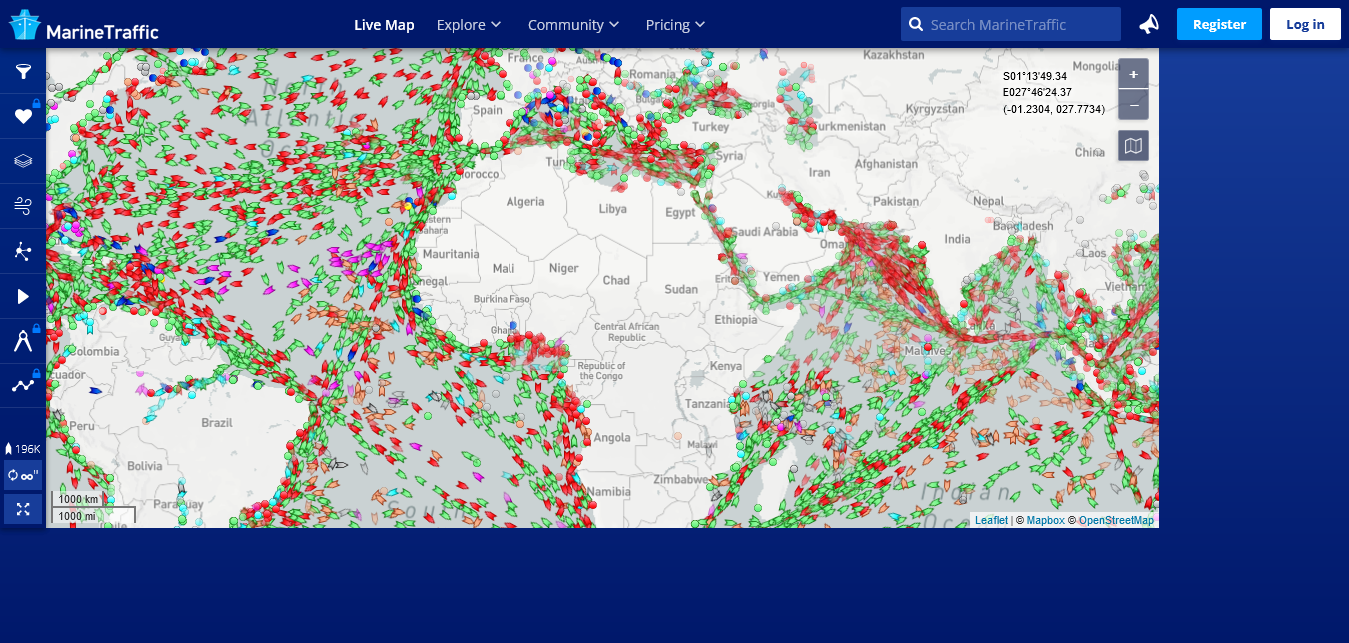Screen dimensions: 1349x643
Task: Select the distance measuring compass tool
Action: click(x=23, y=341)
